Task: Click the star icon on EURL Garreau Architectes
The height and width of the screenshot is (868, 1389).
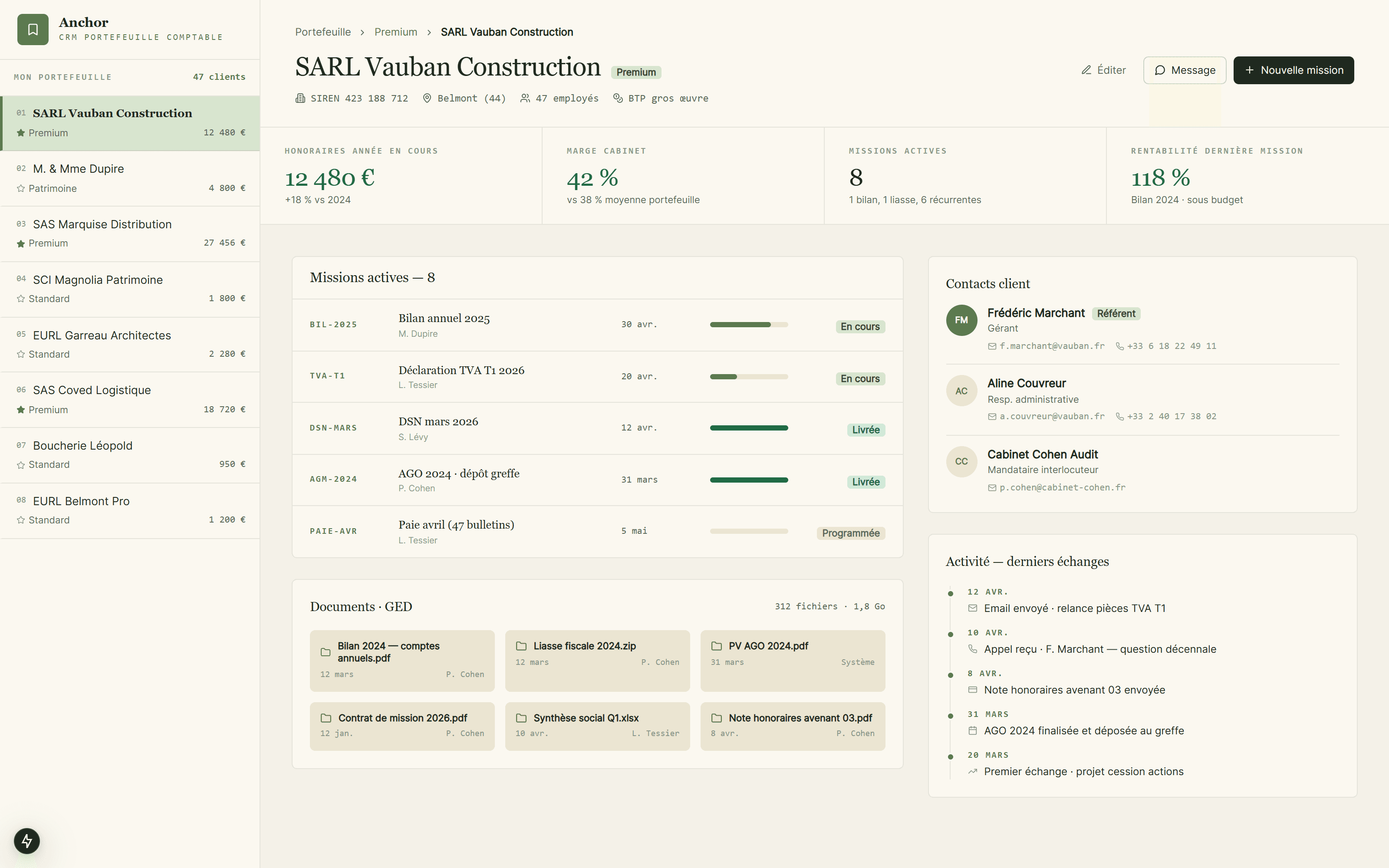Action: (21, 354)
